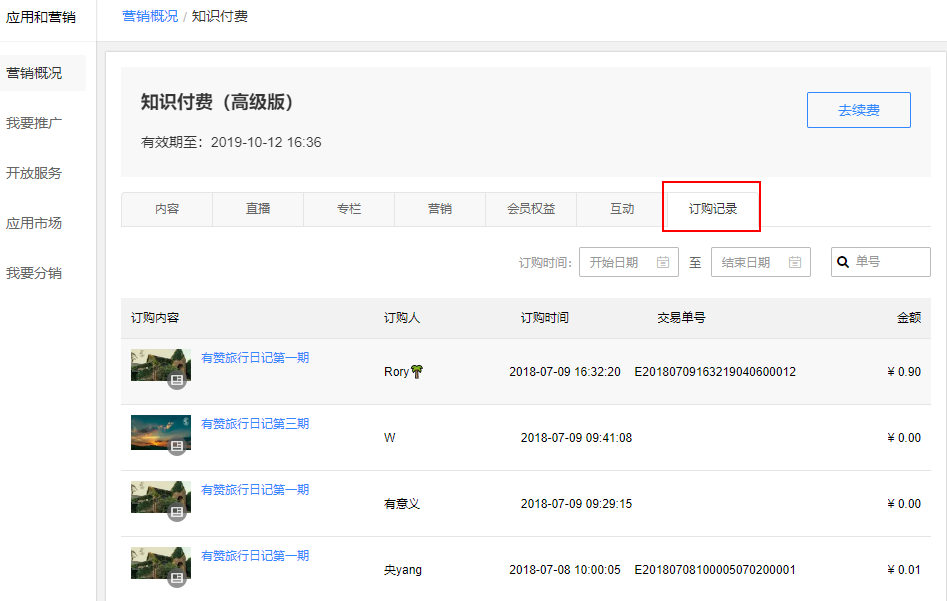The image size is (947, 601).
Task: Click the thumbnail in Rory's order row
Action: (x=161, y=365)
